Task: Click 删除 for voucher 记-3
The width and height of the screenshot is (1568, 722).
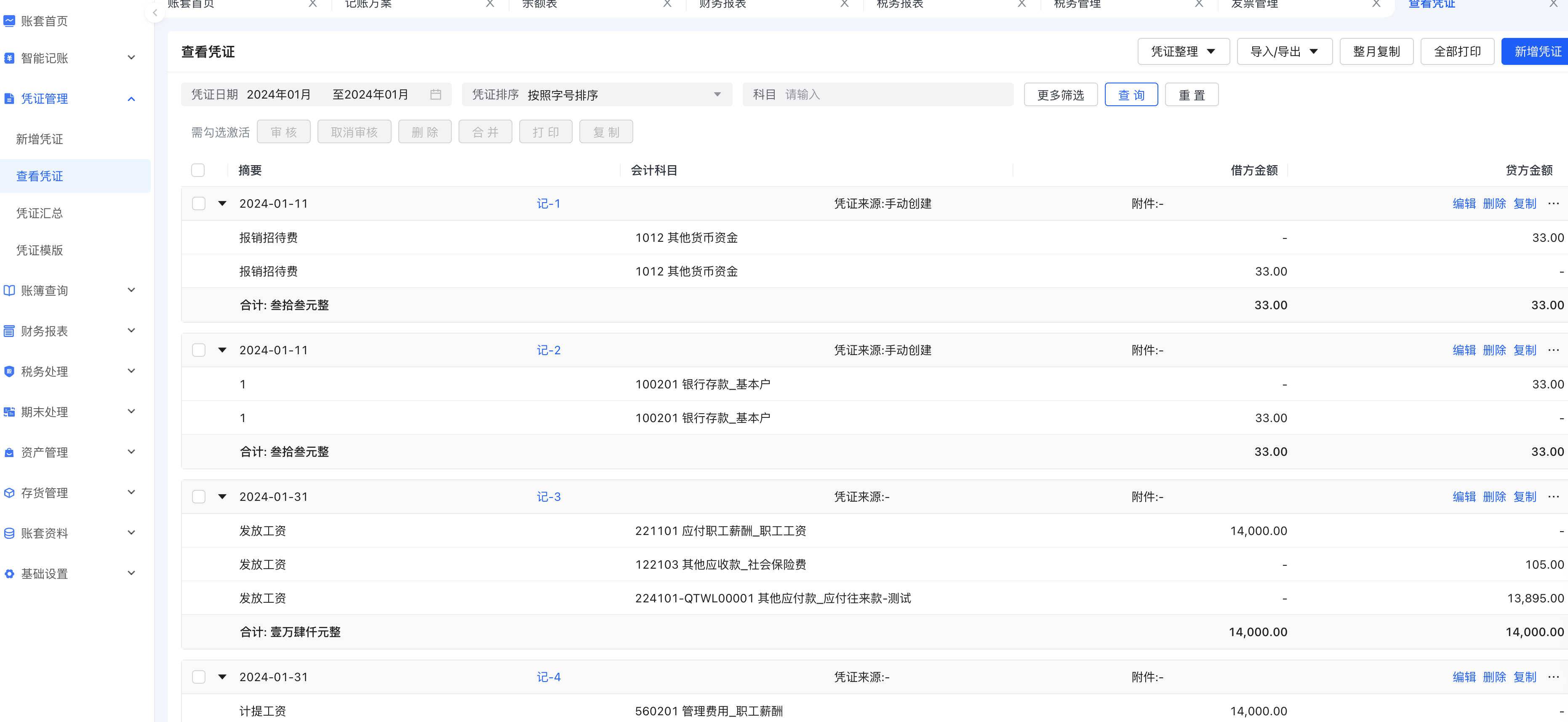Action: [x=1494, y=497]
